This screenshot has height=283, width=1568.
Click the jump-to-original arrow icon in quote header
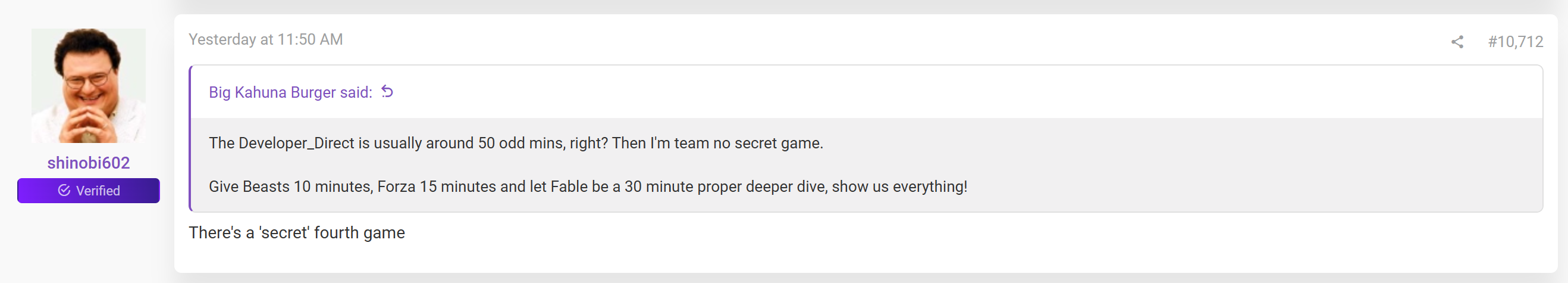tap(387, 92)
